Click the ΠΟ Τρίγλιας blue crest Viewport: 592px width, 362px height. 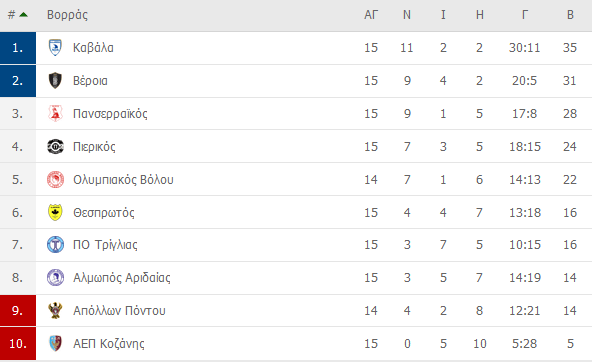pyautogui.click(x=55, y=245)
